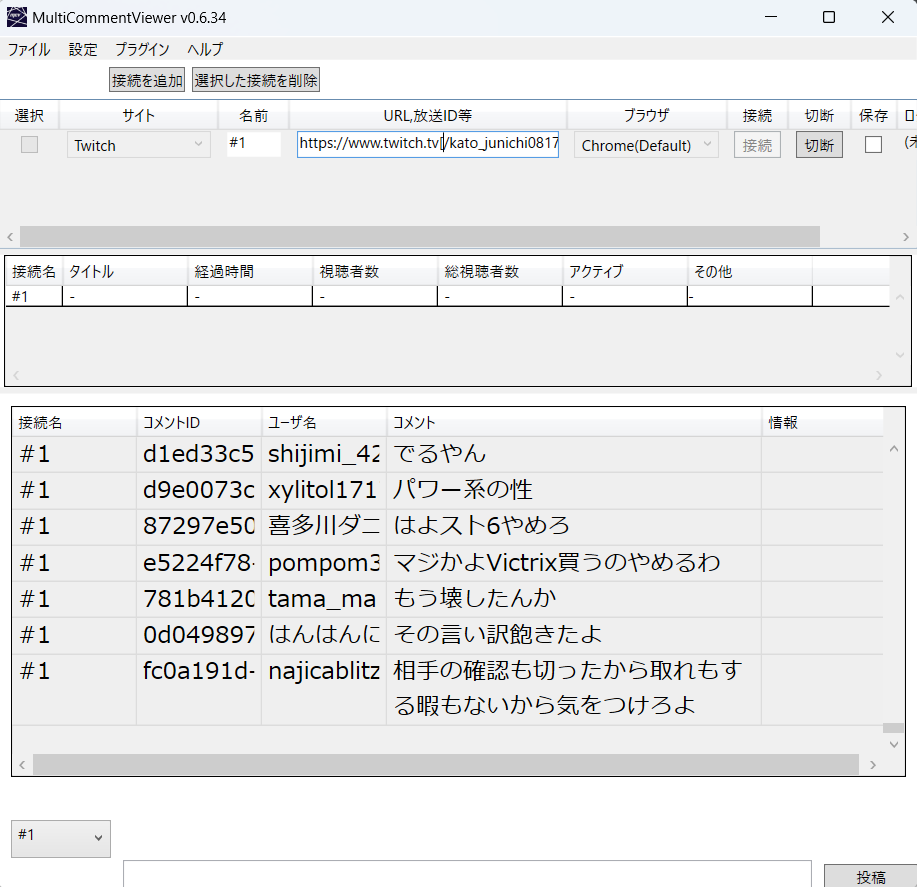Expand the #1 connection selector near the post box

(61, 838)
